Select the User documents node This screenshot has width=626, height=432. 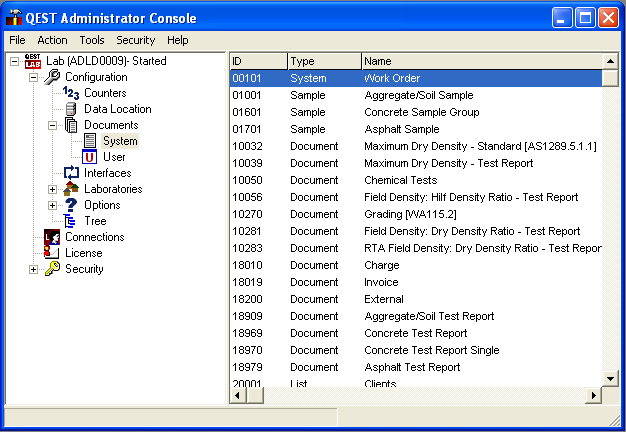pos(114,157)
